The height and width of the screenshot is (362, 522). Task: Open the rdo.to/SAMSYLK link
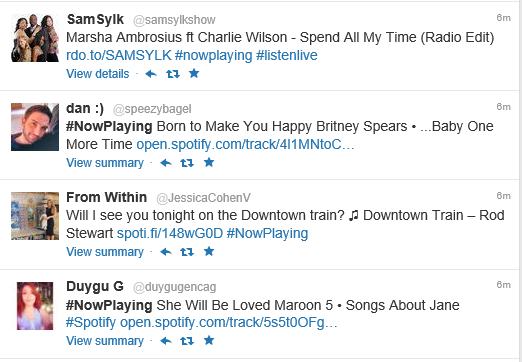[119, 55]
